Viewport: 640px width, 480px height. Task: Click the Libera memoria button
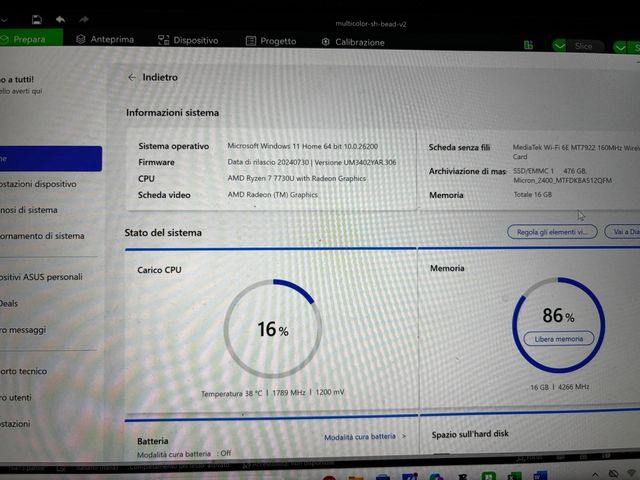(x=558, y=339)
